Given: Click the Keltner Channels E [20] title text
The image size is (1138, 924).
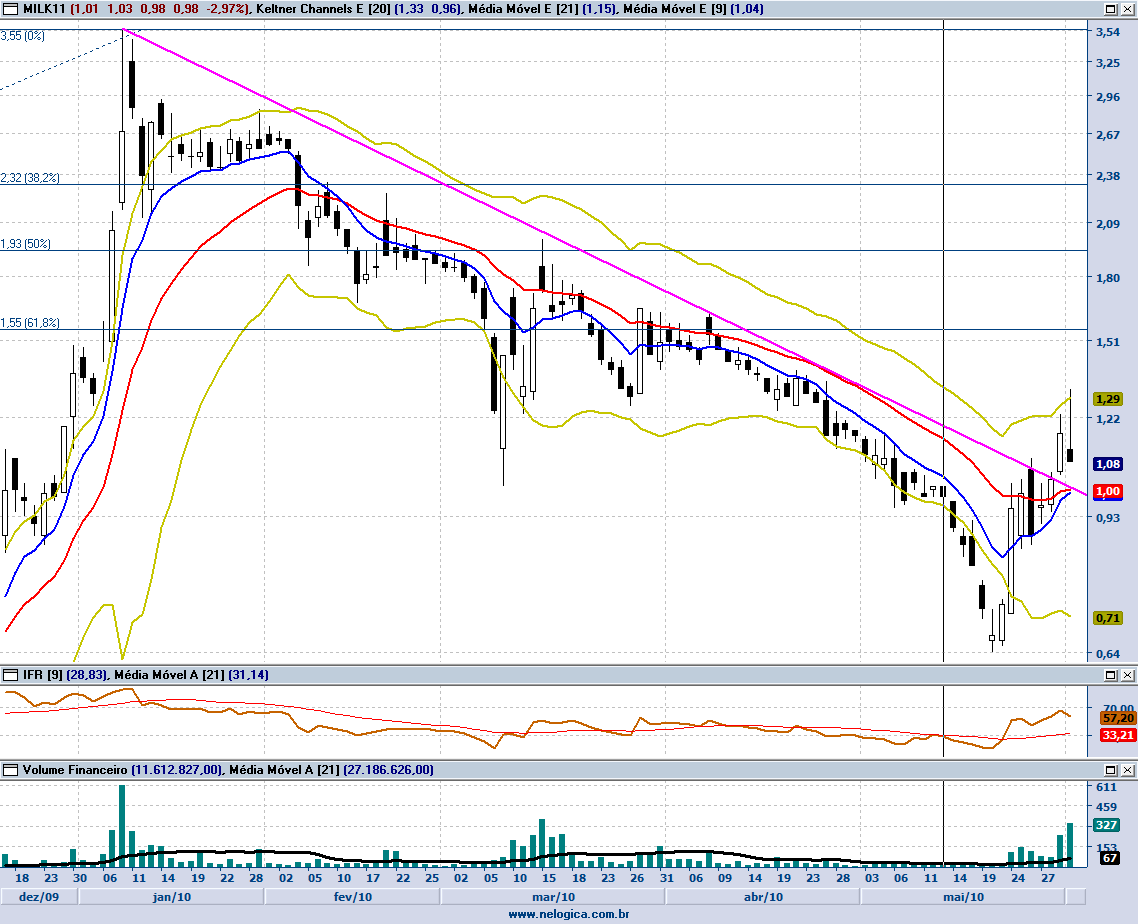Looking at the screenshot, I should click(323, 9).
